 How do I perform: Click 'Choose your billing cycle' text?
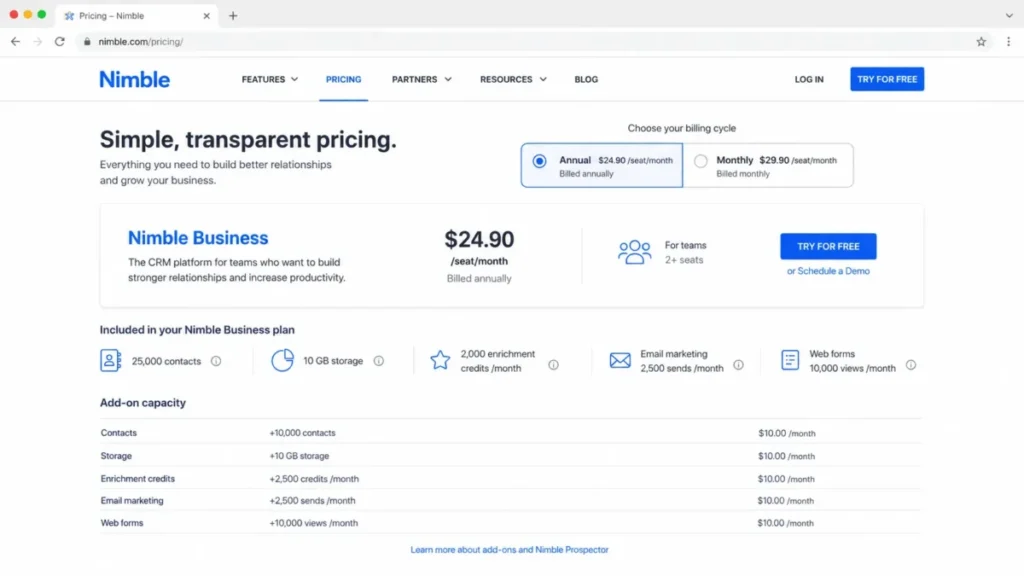(x=682, y=128)
